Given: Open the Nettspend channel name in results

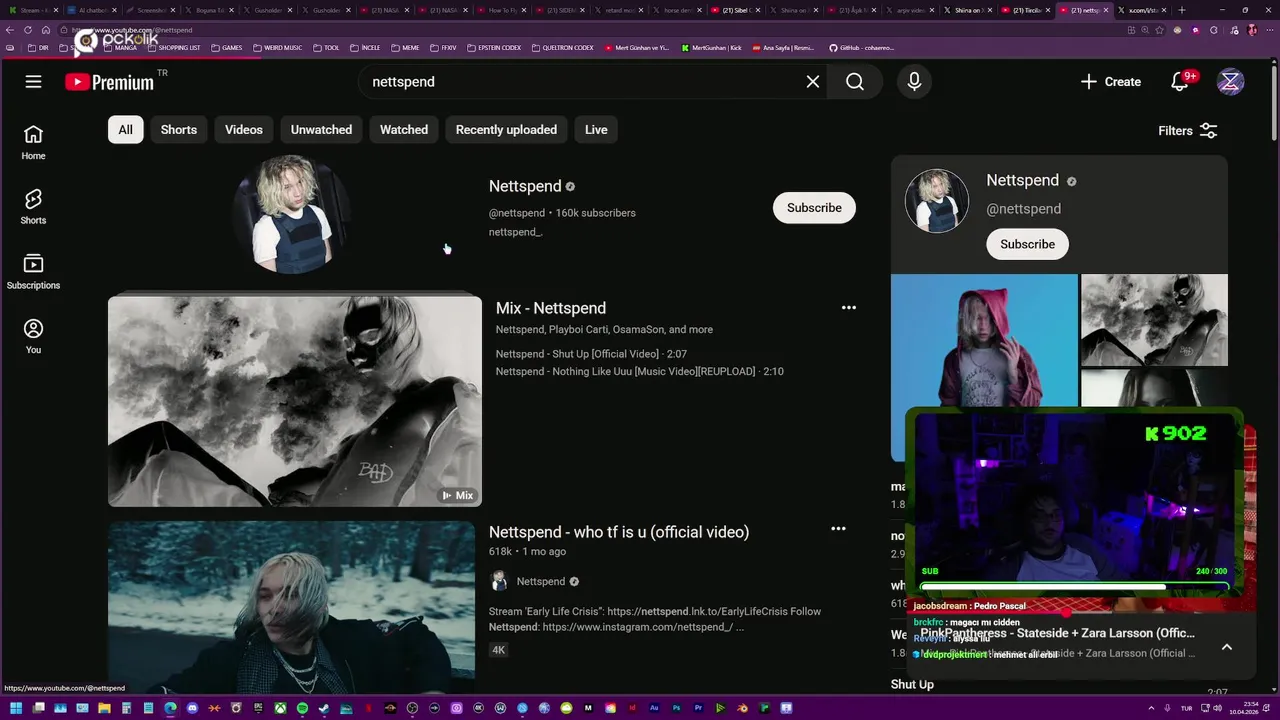Looking at the screenshot, I should point(525,186).
